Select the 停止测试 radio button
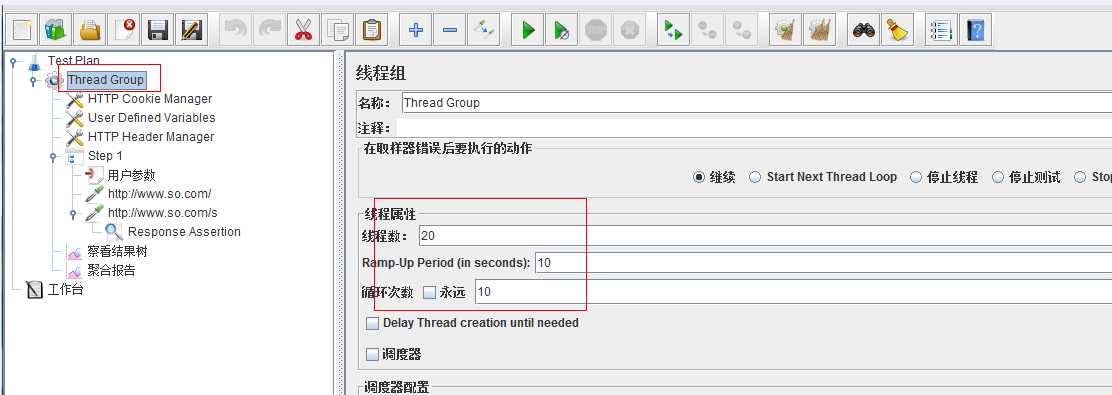Screen dimensions: 1112x395 [998, 177]
